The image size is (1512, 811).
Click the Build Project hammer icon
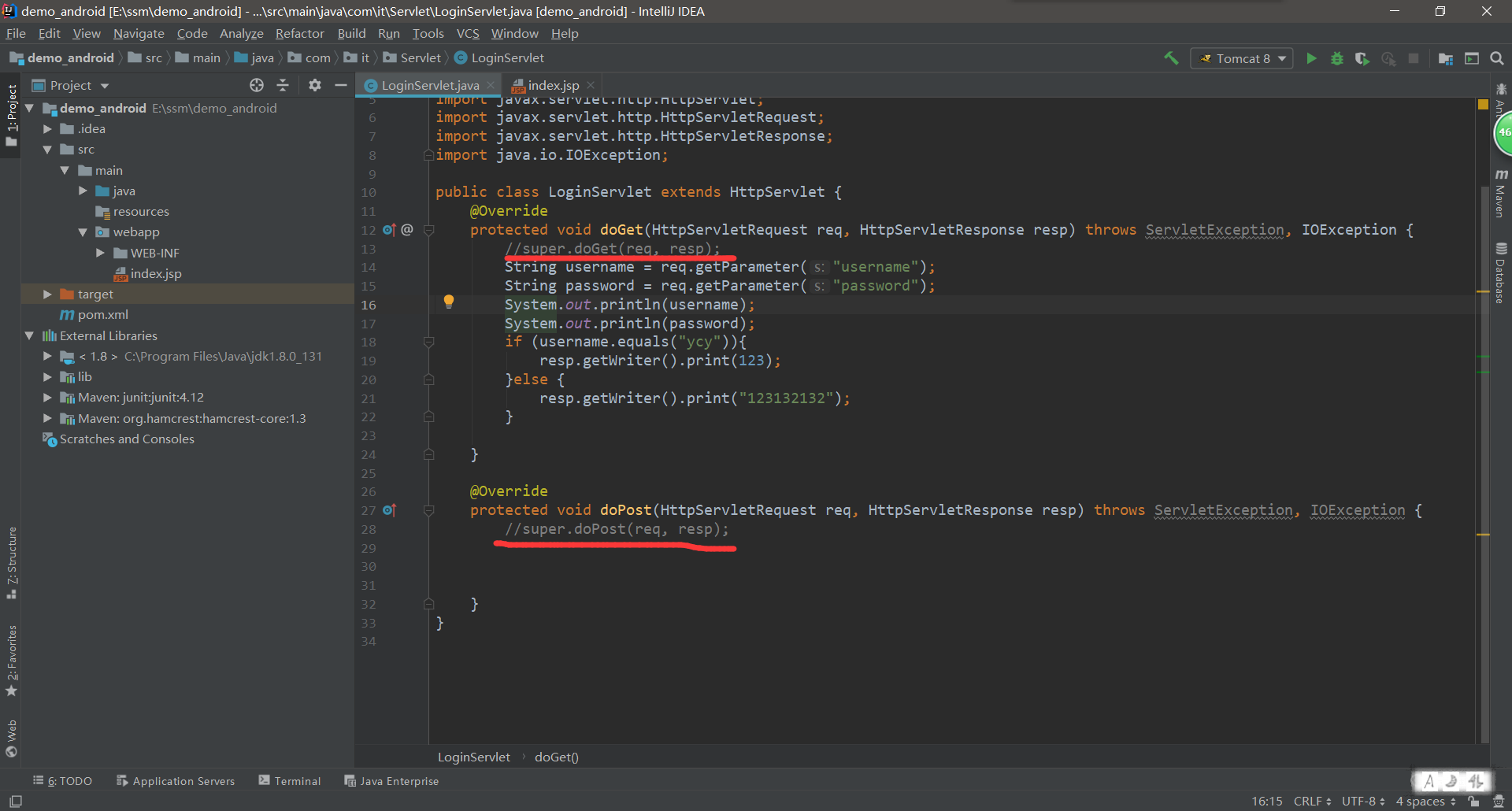[x=1170, y=58]
